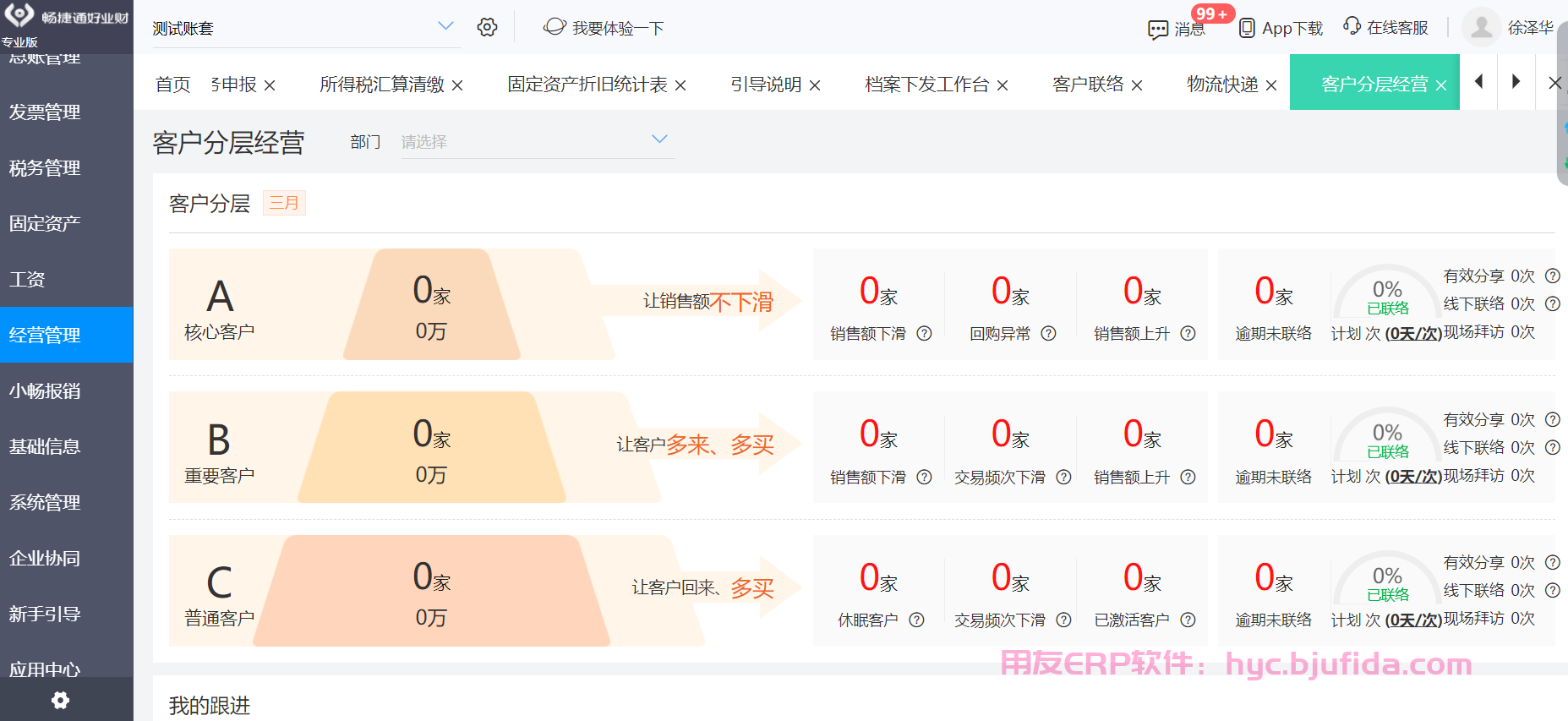
Task: Close the 客户分层经营 tab
Action: click(x=1441, y=85)
